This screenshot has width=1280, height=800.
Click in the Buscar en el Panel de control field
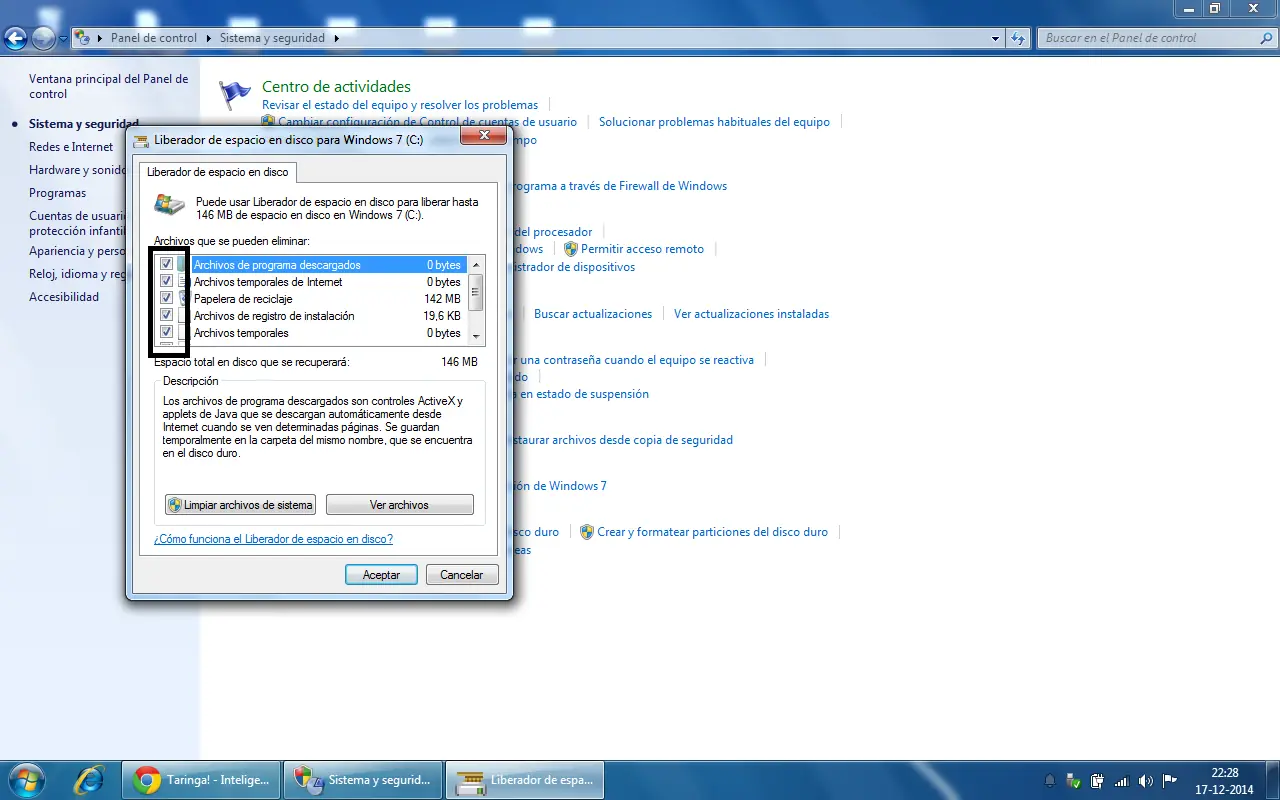point(1148,38)
